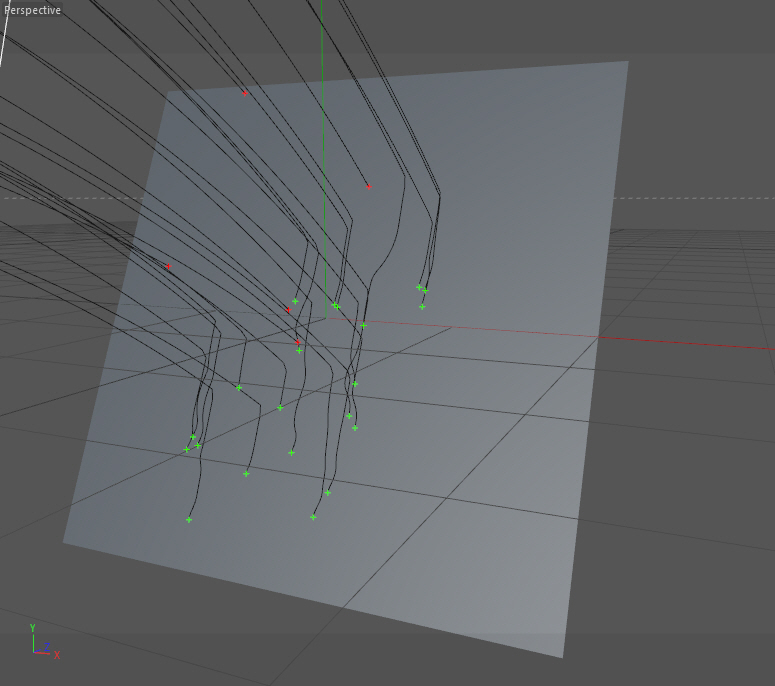This screenshot has width=775, height=686.
Task: Click the green Y label on axis gizmo
Action: 33,628
